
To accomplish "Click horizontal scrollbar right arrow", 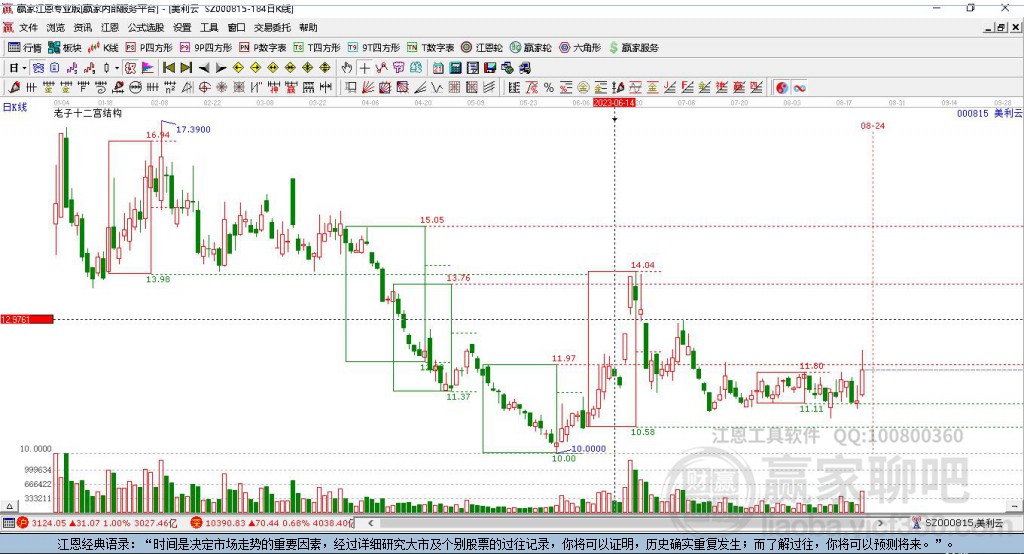I will click(880, 523).
